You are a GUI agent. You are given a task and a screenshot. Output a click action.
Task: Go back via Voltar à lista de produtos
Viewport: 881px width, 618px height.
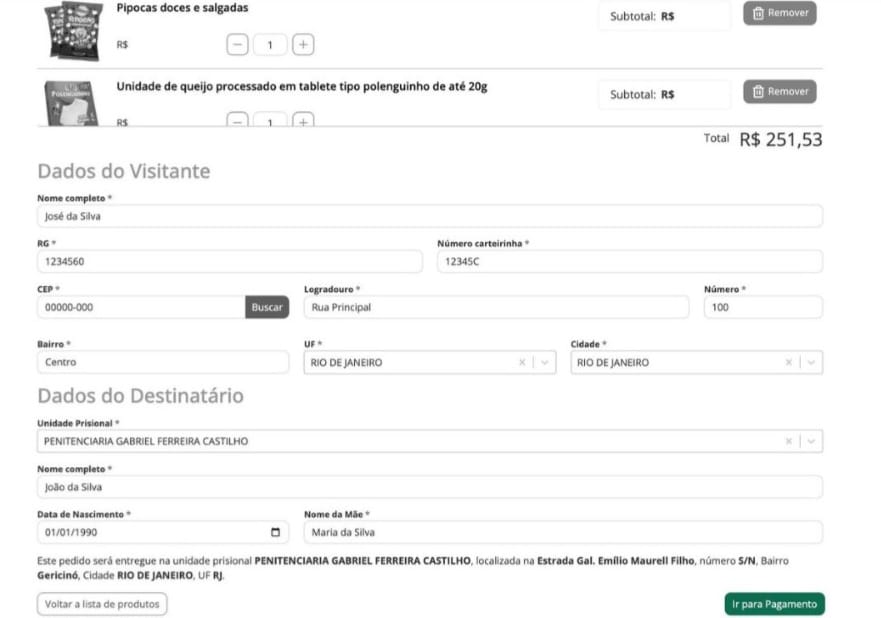tap(102, 604)
